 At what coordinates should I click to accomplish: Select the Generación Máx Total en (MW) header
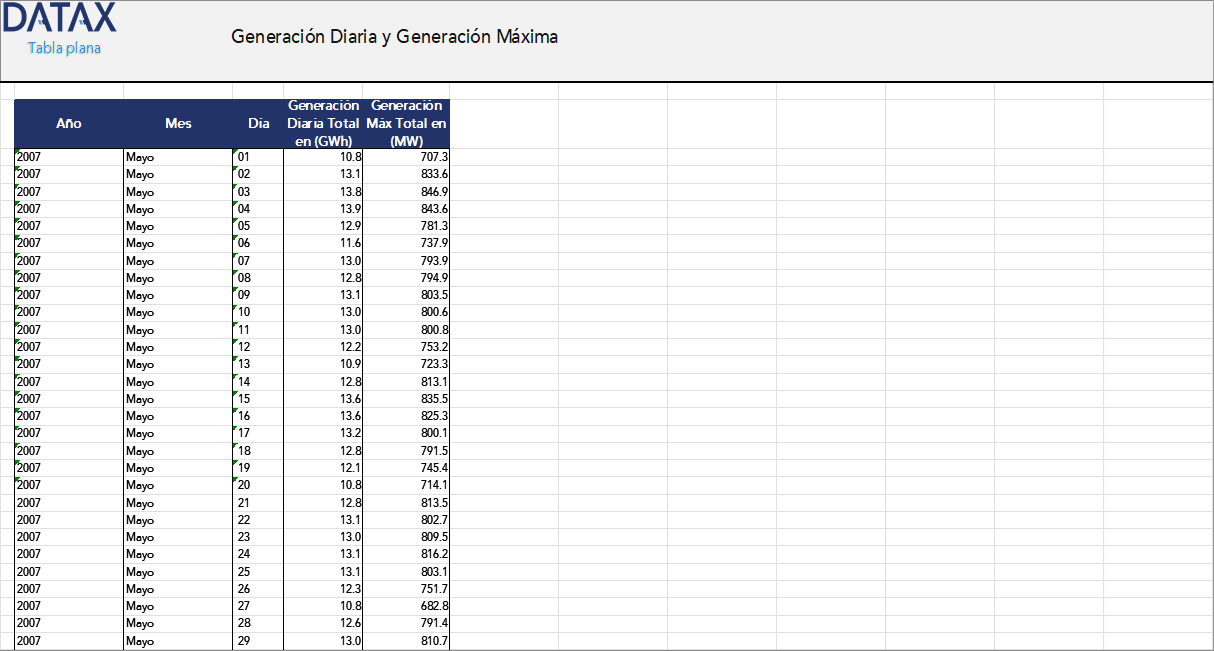(x=406, y=124)
